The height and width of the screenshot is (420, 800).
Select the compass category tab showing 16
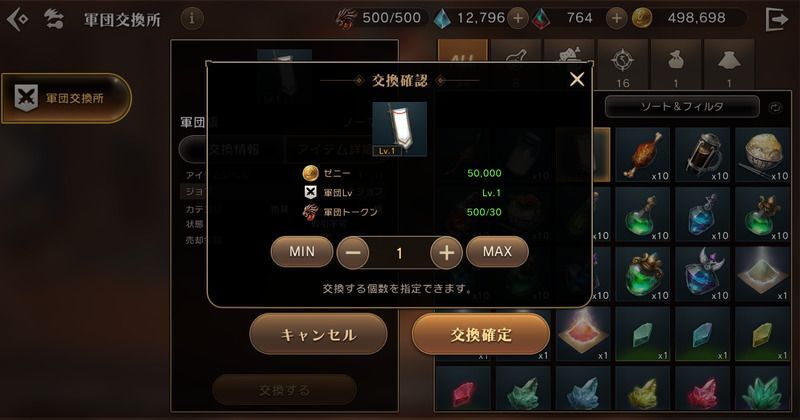click(622, 65)
